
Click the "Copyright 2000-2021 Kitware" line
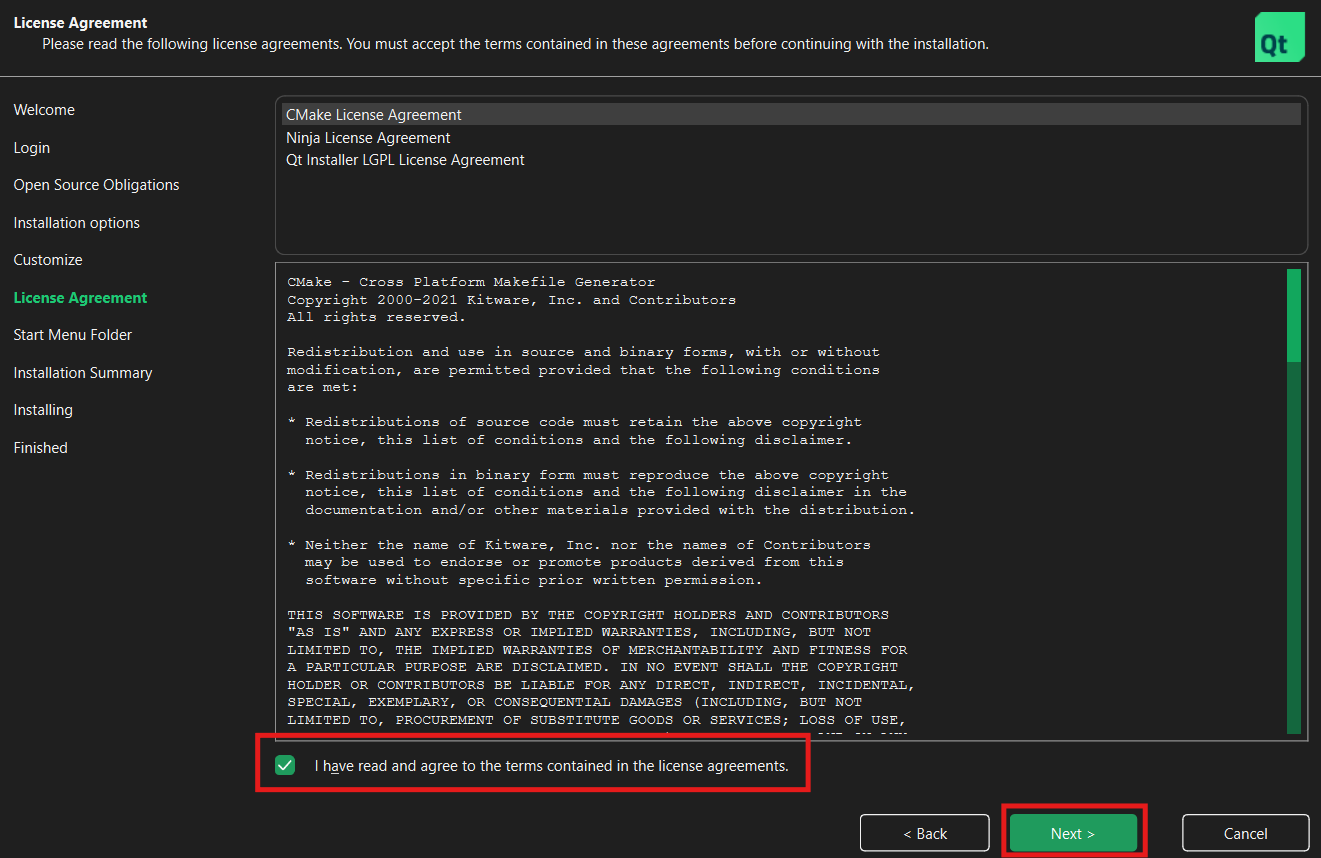click(511, 300)
